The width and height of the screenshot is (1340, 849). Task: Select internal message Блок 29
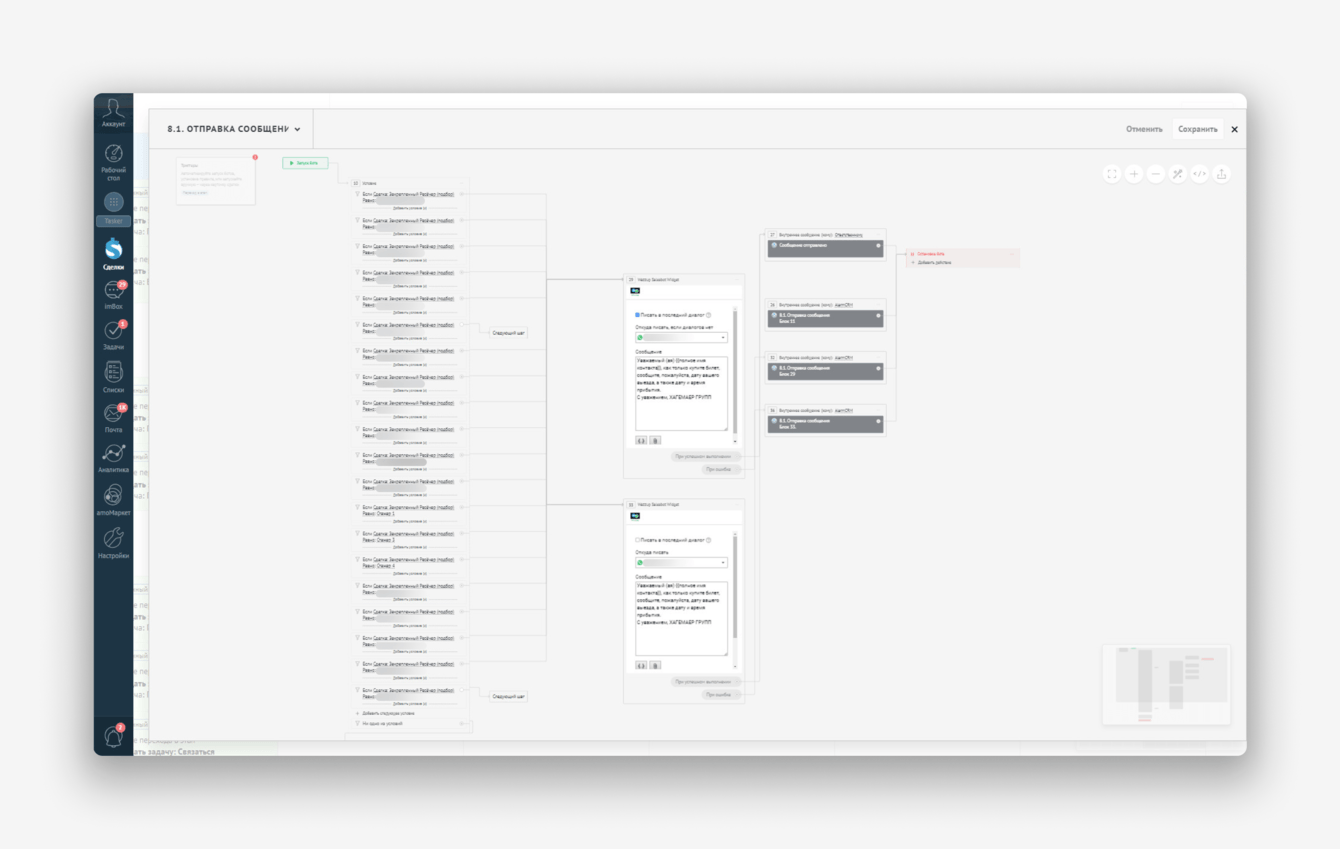[x=825, y=371]
